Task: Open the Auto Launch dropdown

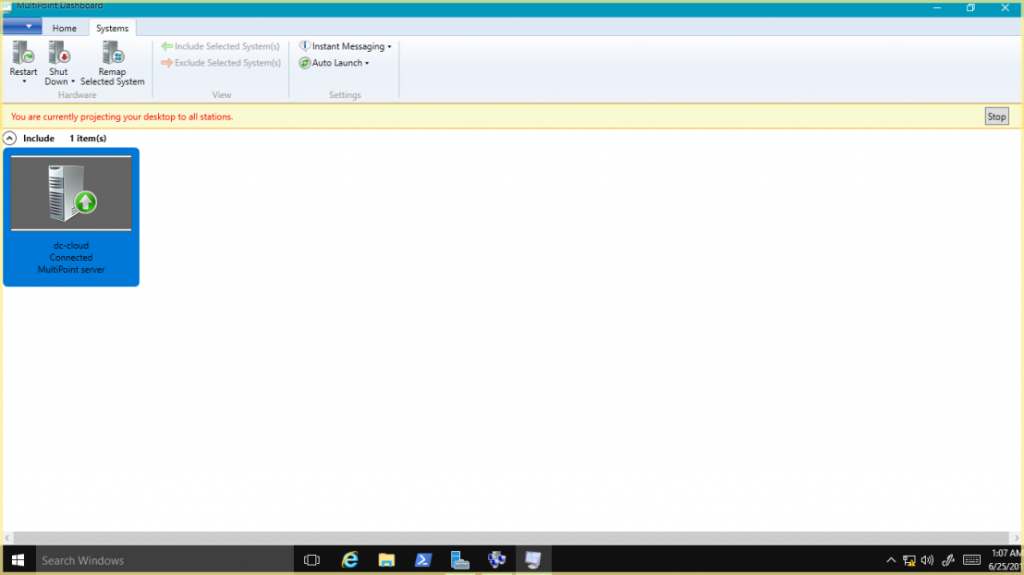Action: [x=334, y=63]
